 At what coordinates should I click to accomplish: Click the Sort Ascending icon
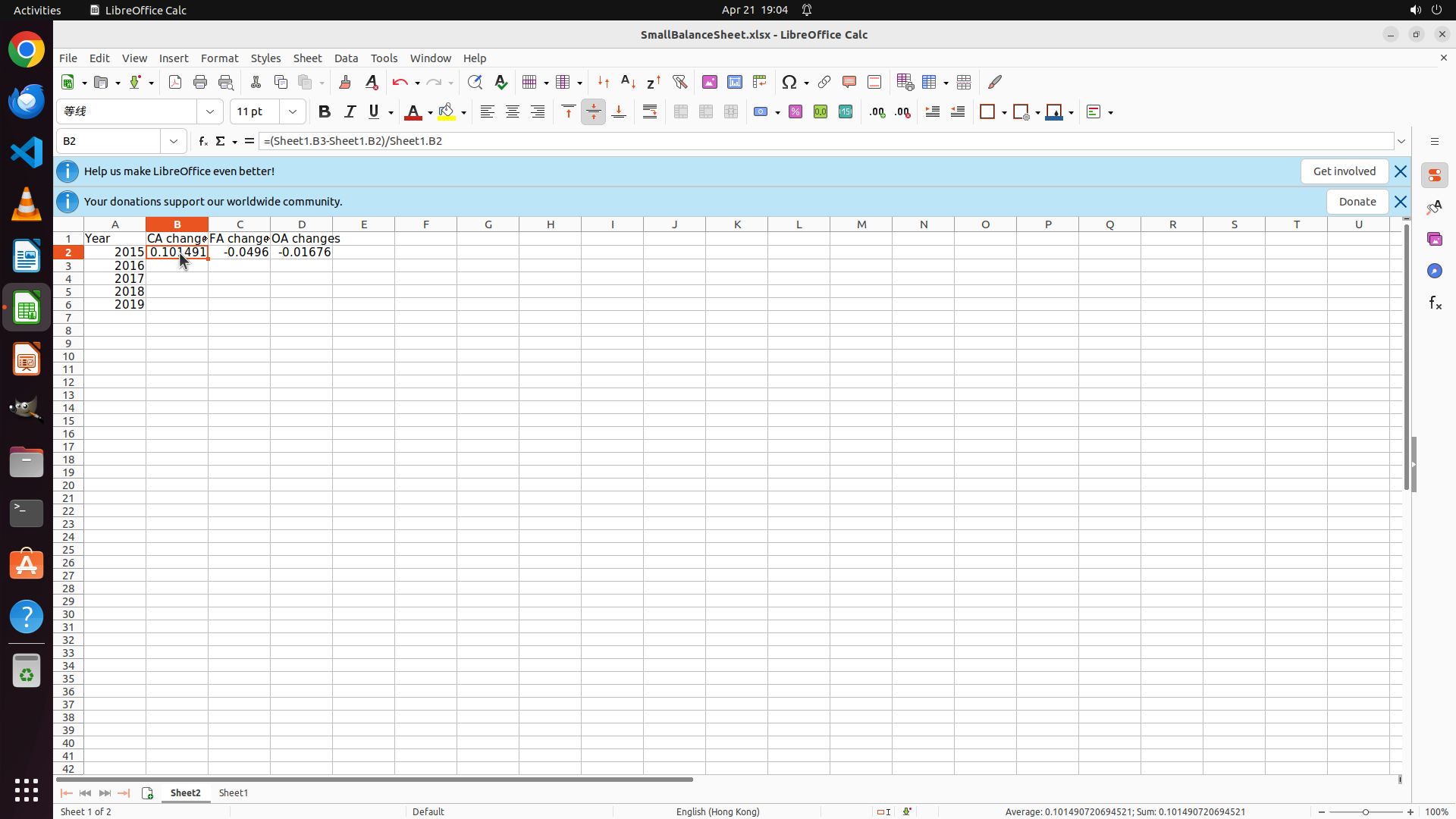coord(628,82)
